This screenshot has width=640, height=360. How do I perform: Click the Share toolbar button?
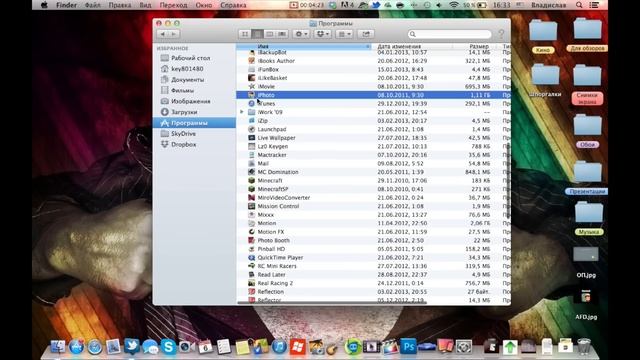point(366,34)
